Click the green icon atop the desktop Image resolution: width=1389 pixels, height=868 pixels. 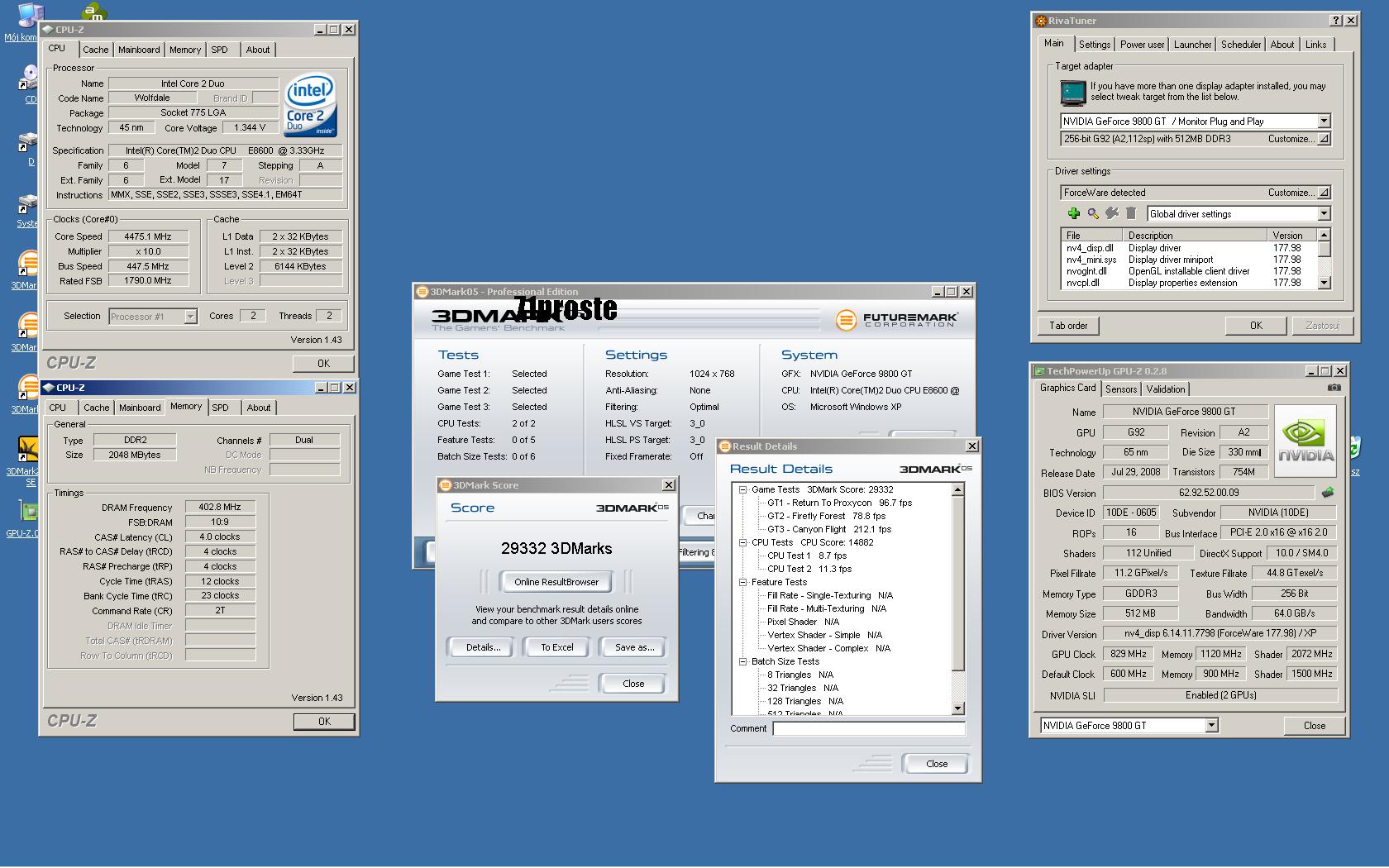pyautogui.click(x=94, y=12)
